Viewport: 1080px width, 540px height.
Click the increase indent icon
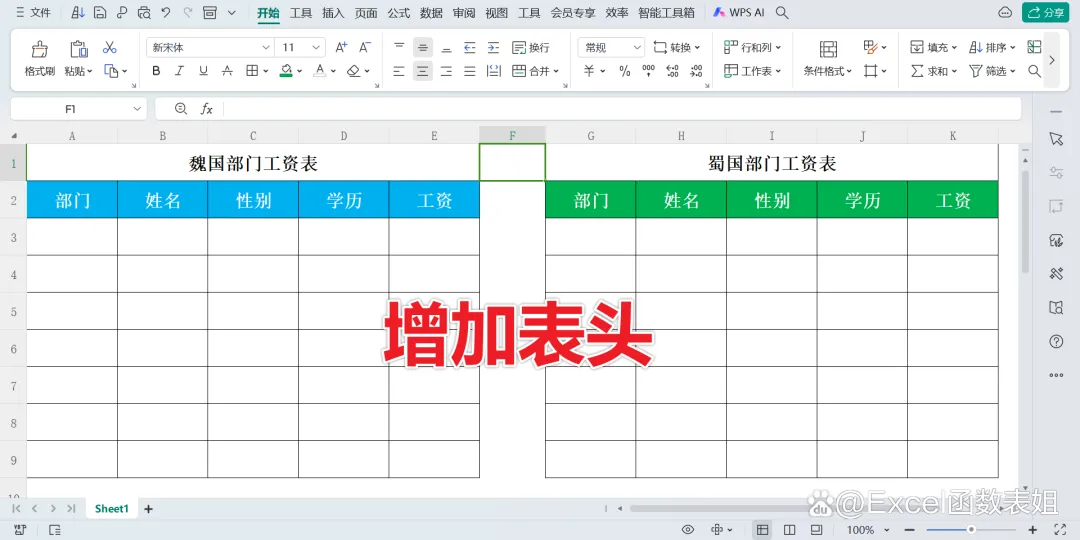[493, 48]
